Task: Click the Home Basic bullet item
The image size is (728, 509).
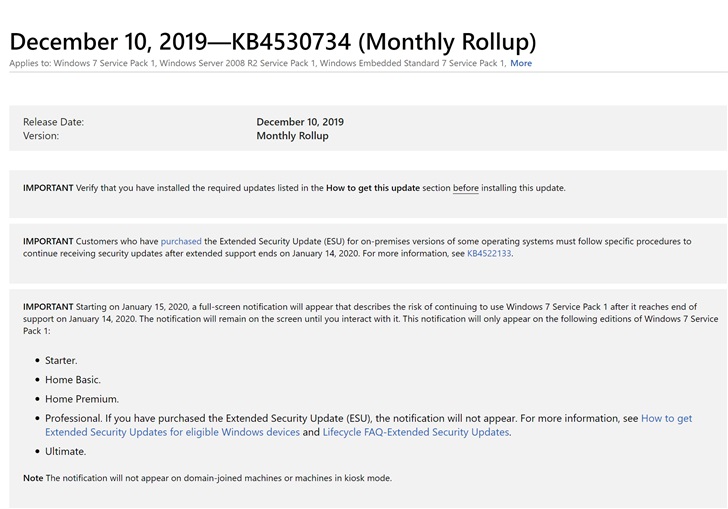Action: (73, 380)
